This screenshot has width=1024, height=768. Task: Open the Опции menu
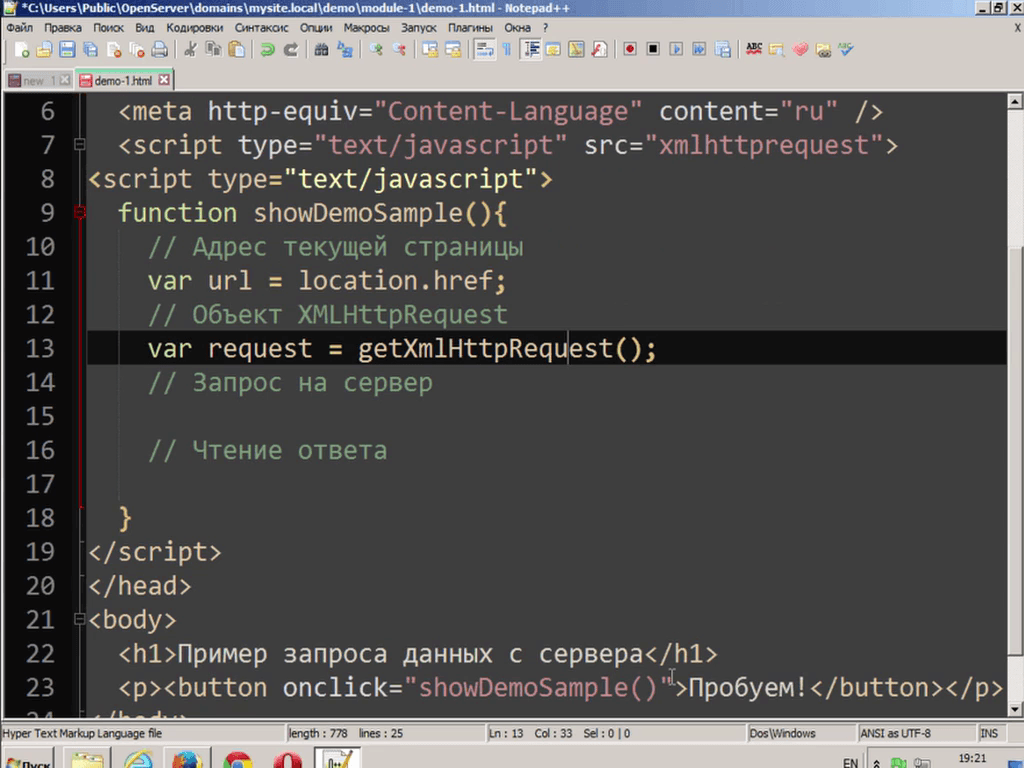(x=316, y=28)
